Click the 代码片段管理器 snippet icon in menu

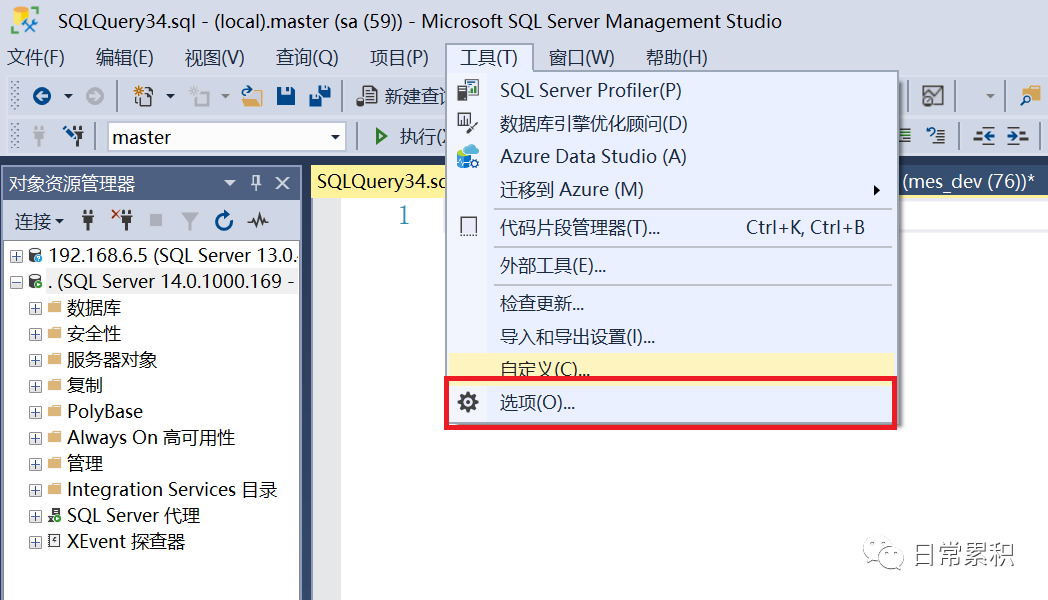click(469, 227)
